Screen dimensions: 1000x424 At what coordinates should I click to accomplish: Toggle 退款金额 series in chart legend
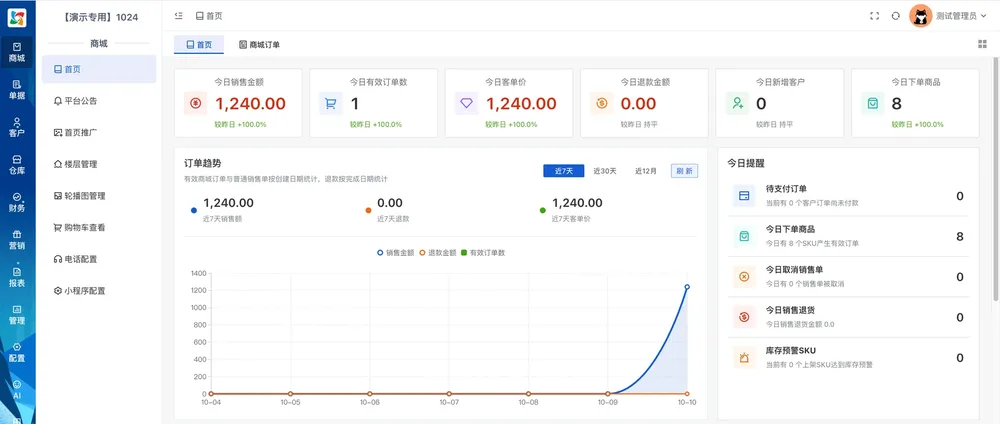pos(438,252)
